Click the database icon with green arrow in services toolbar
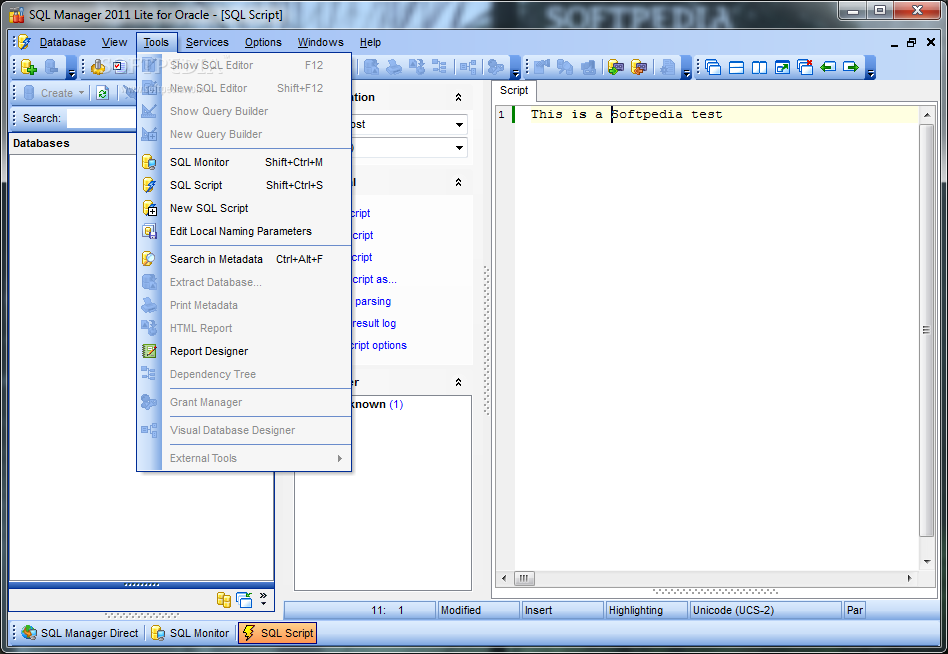948x654 pixels. [x=616, y=66]
